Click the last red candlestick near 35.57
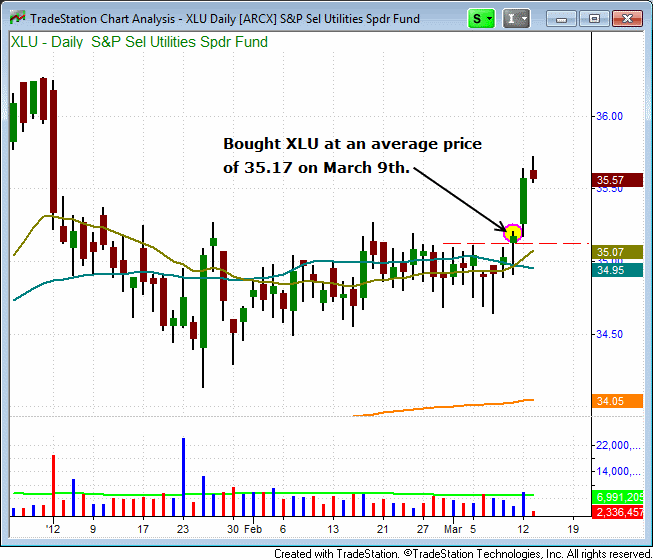Screen dimensions: 653x560 tap(533, 174)
